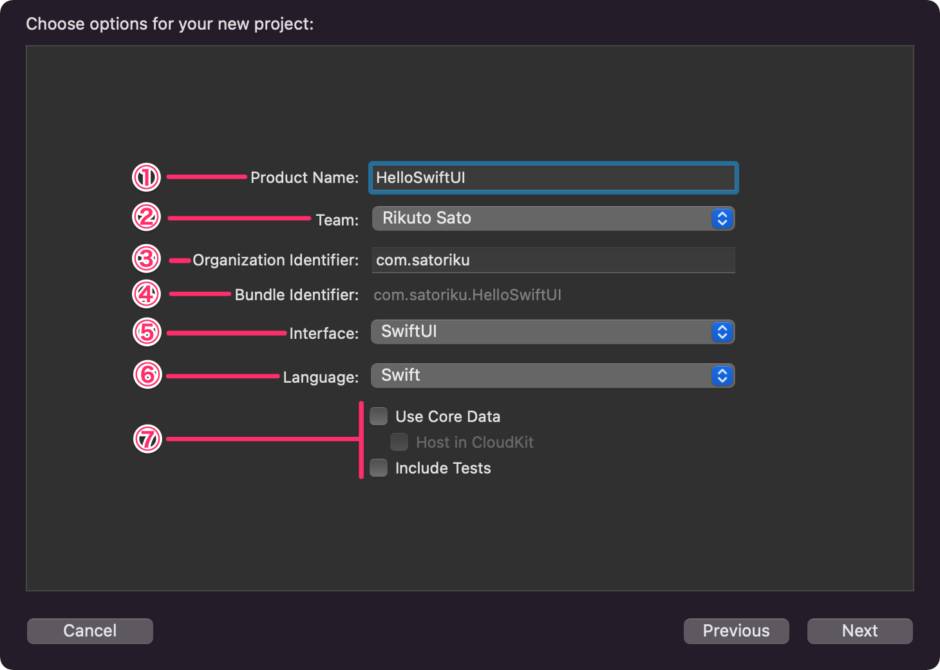The image size is (940, 670).
Task: Click the 'Choose options for your new project' heading
Action: click(170, 23)
